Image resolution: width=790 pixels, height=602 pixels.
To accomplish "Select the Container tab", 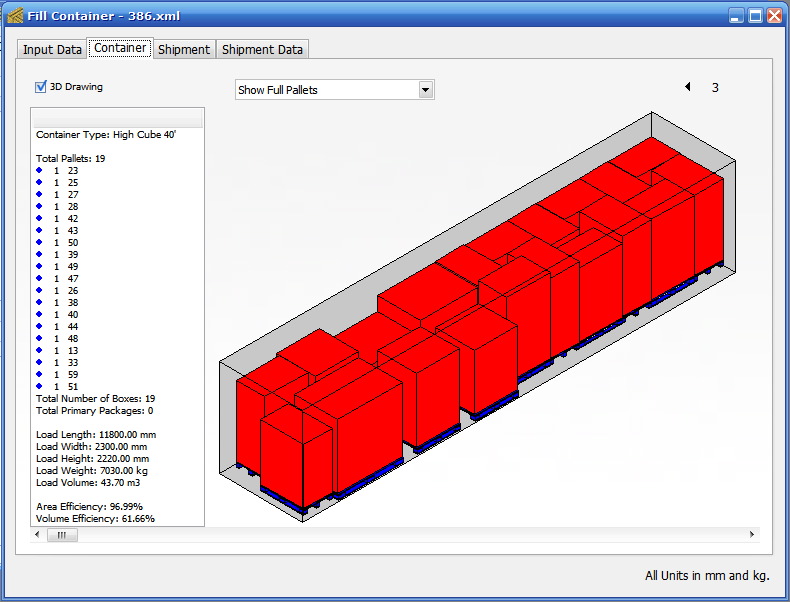I will point(120,48).
